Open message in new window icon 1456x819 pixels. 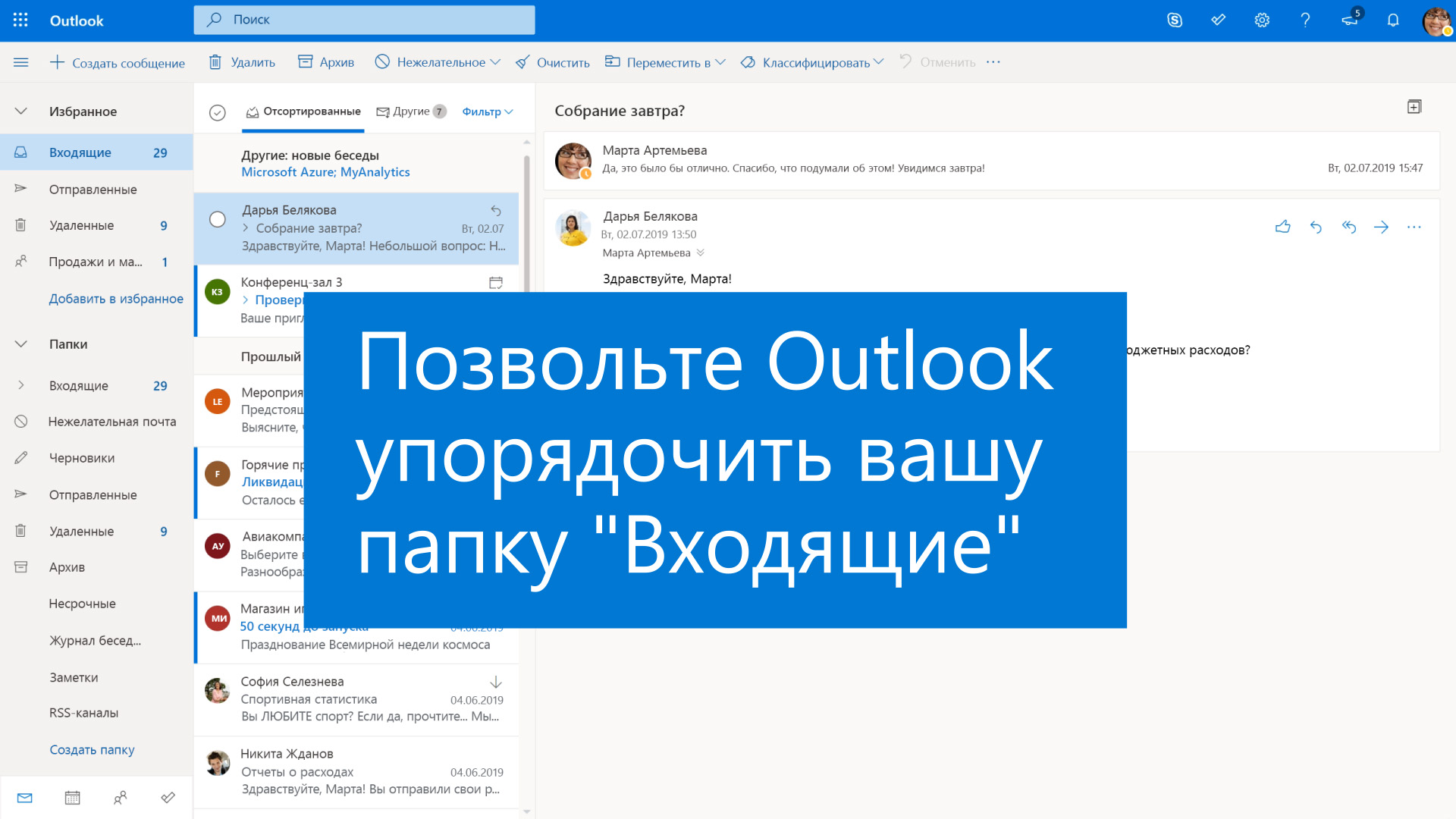1414,107
